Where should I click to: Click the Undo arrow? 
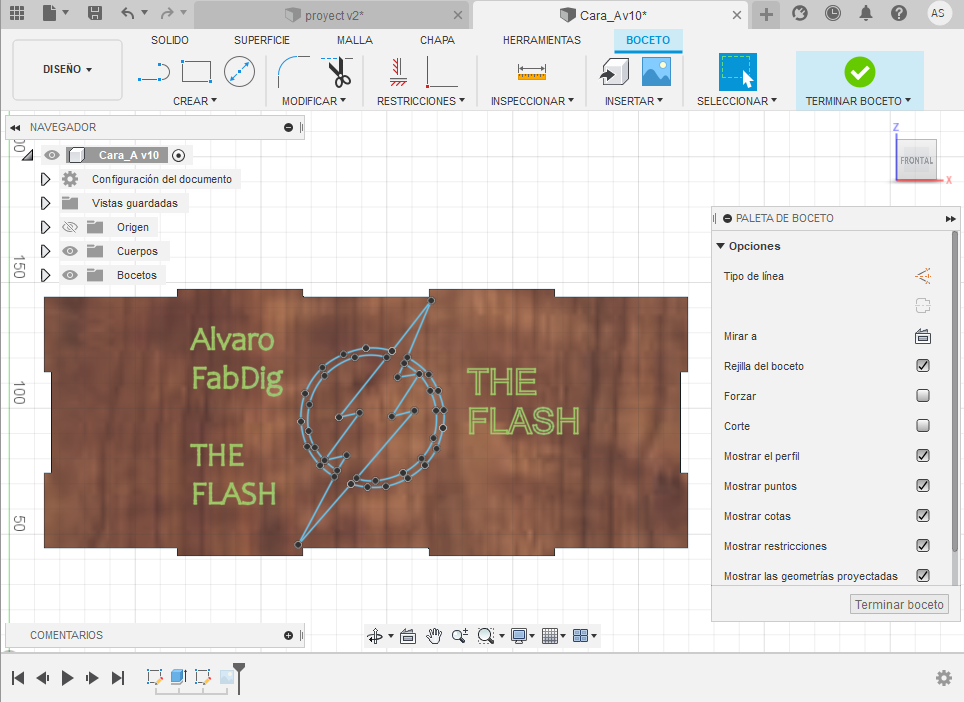point(127,13)
